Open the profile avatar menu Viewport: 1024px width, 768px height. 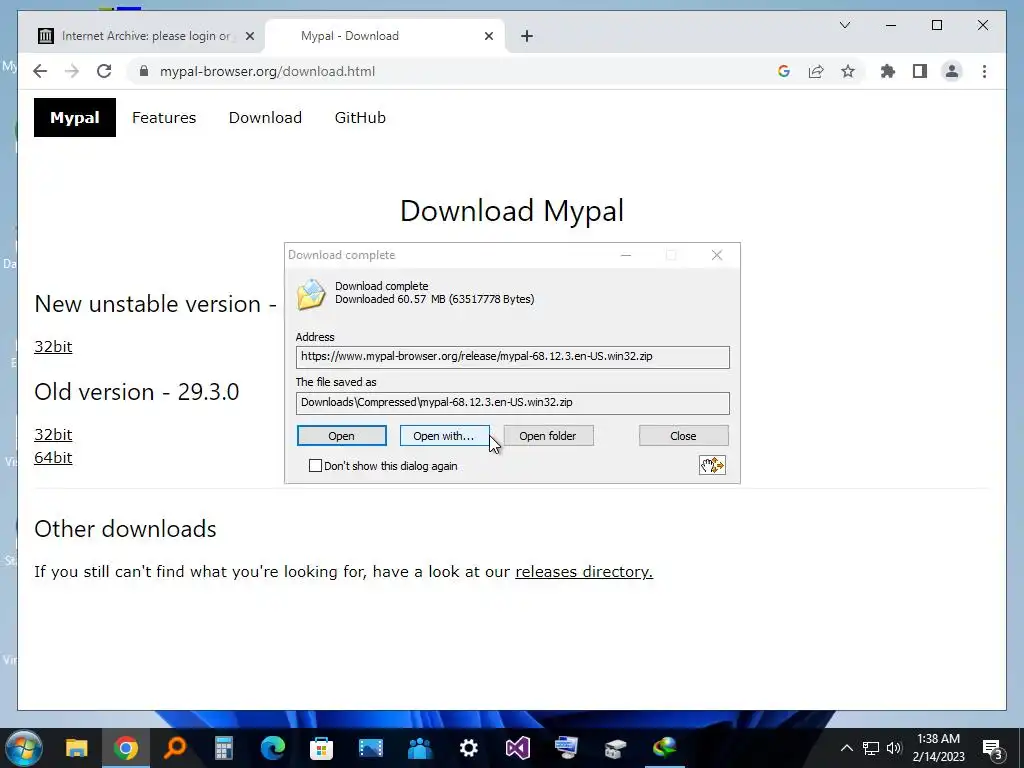click(952, 71)
